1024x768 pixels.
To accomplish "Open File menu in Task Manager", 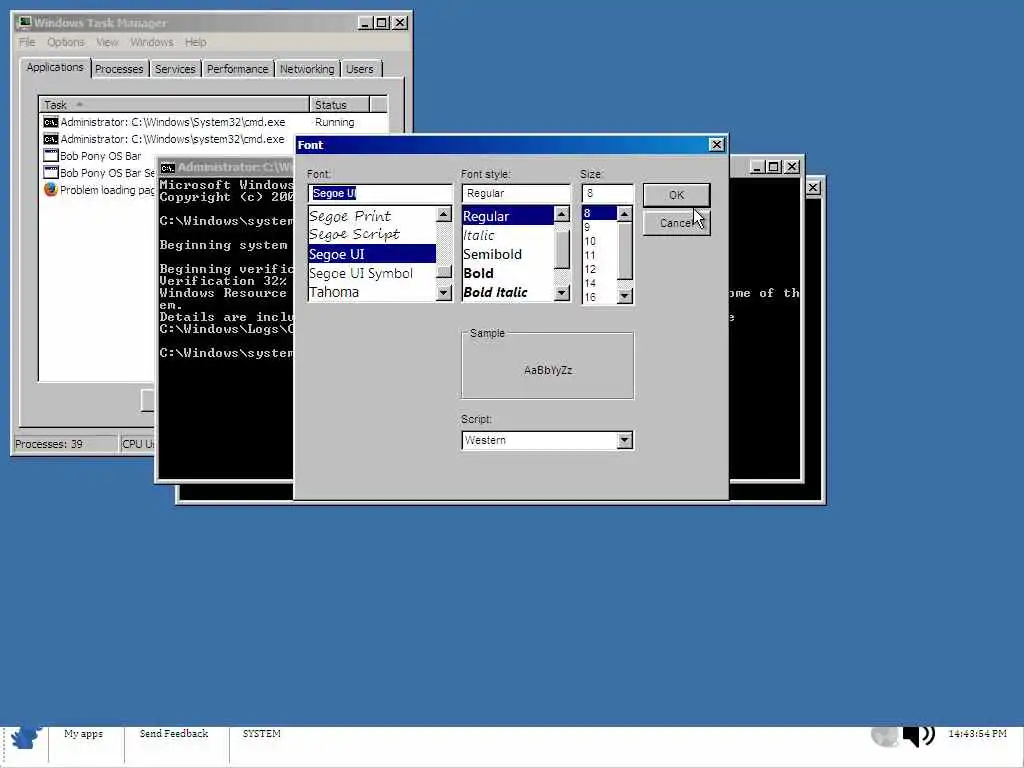I will (27, 42).
